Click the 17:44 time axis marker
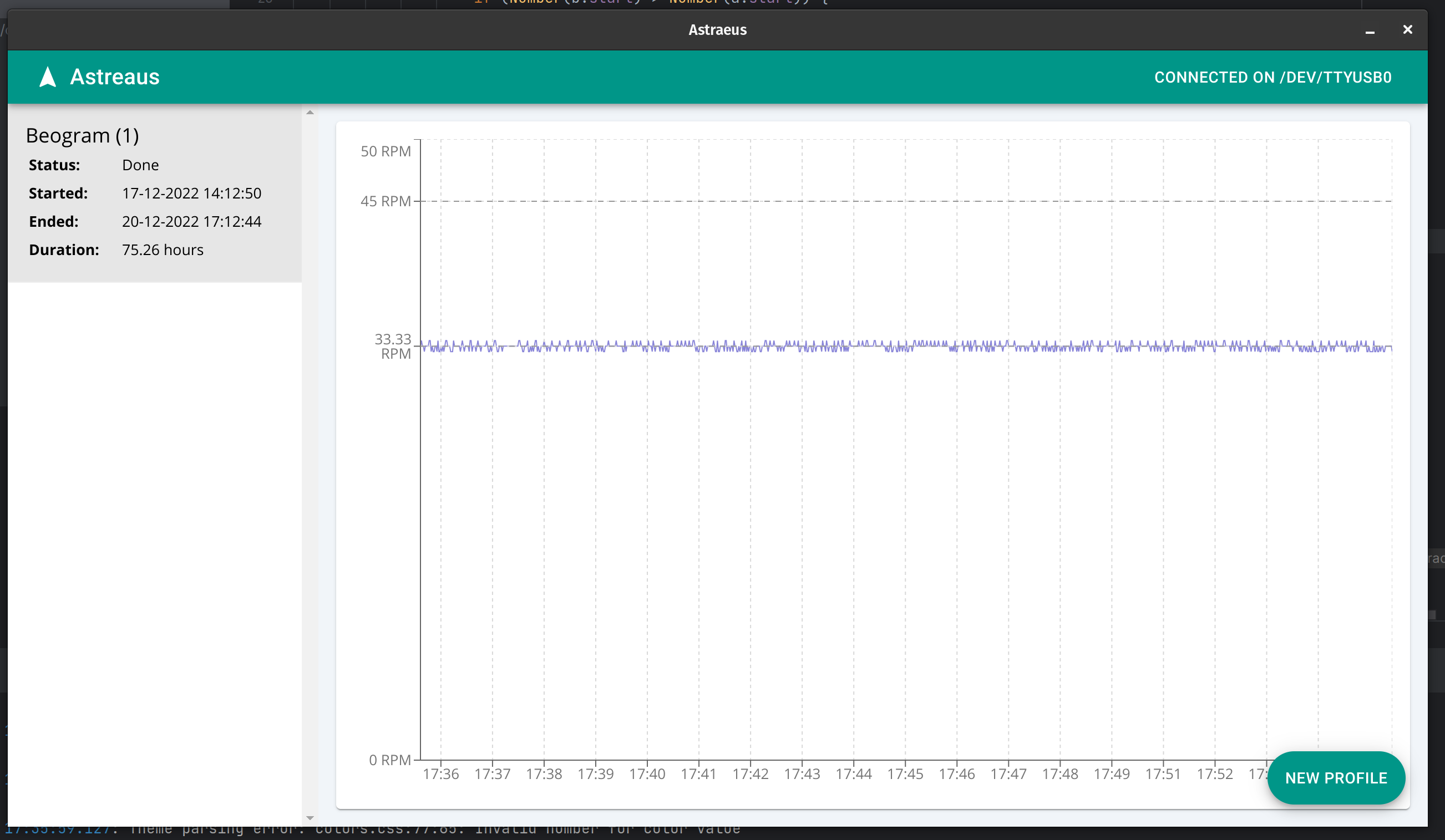The width and height of the screenshot is (1445, 840). pyautogui.click(x=853, y=774)
